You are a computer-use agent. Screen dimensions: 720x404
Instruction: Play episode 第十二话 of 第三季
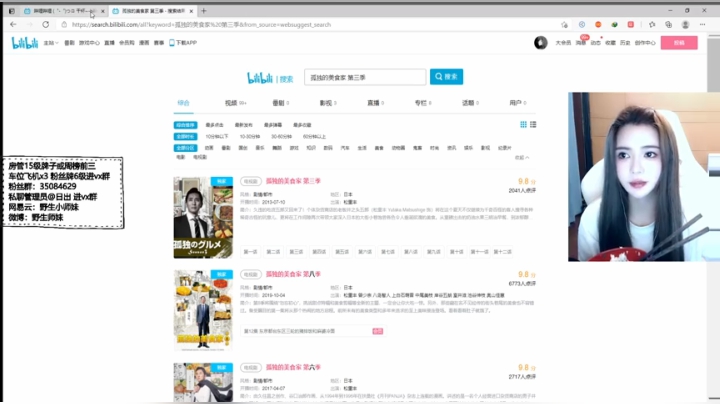(x=503, y=252)
